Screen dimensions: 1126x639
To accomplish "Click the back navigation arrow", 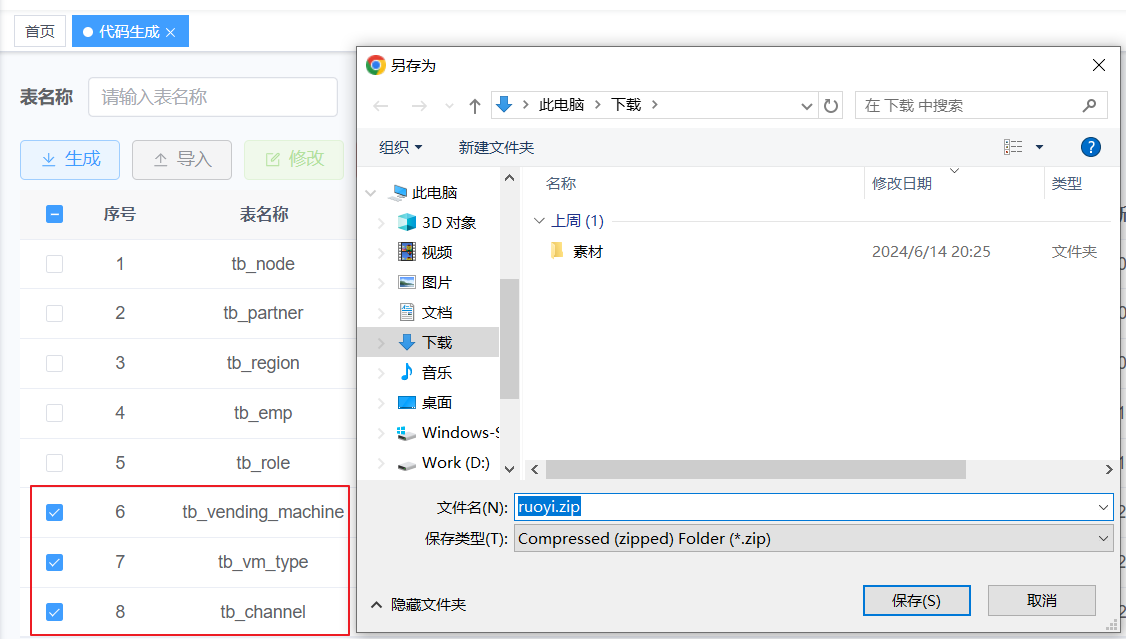I will click(x=381, y=105).
